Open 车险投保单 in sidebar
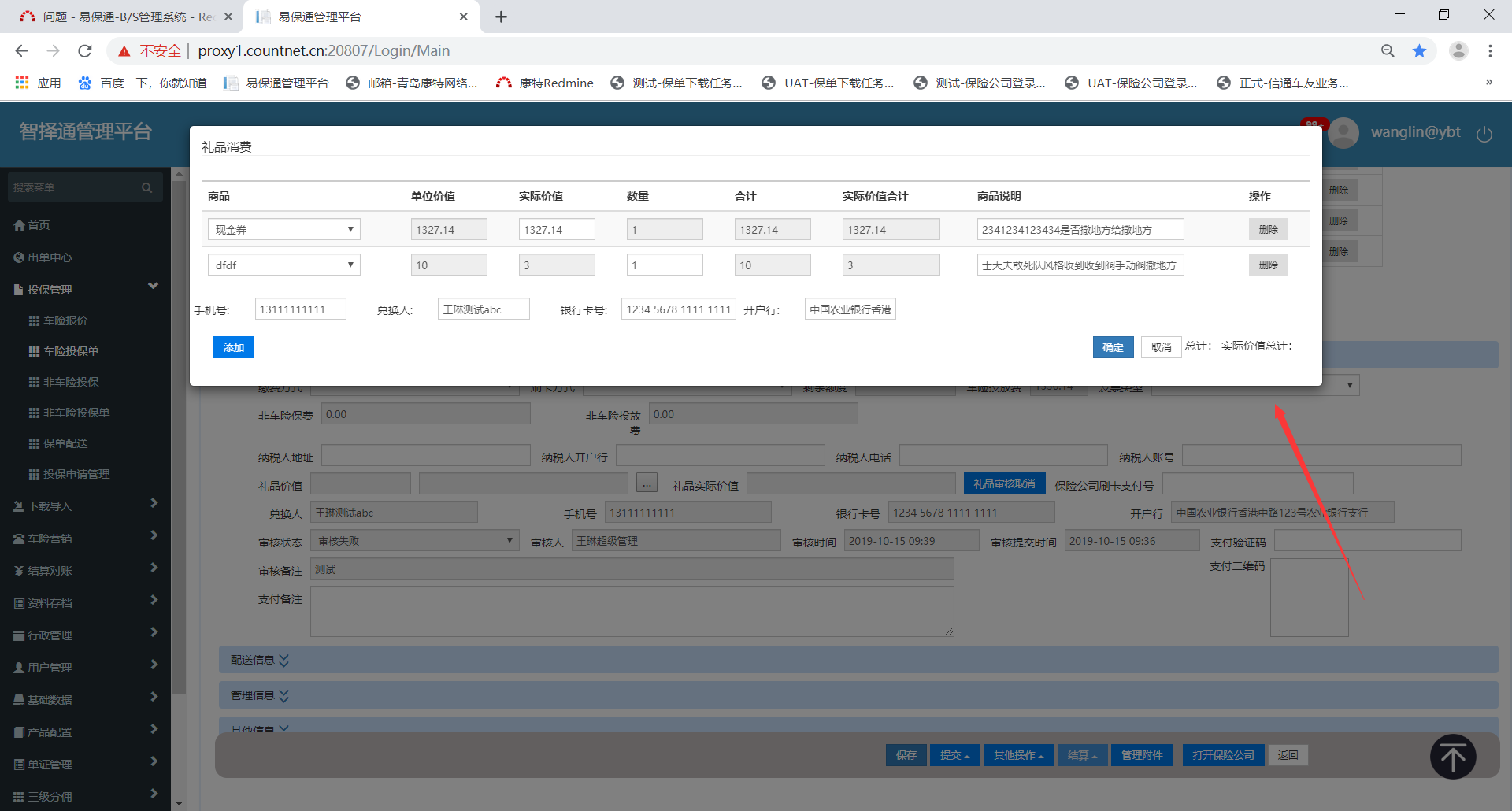Screen dimensions: 1512x811 [71, 351]
